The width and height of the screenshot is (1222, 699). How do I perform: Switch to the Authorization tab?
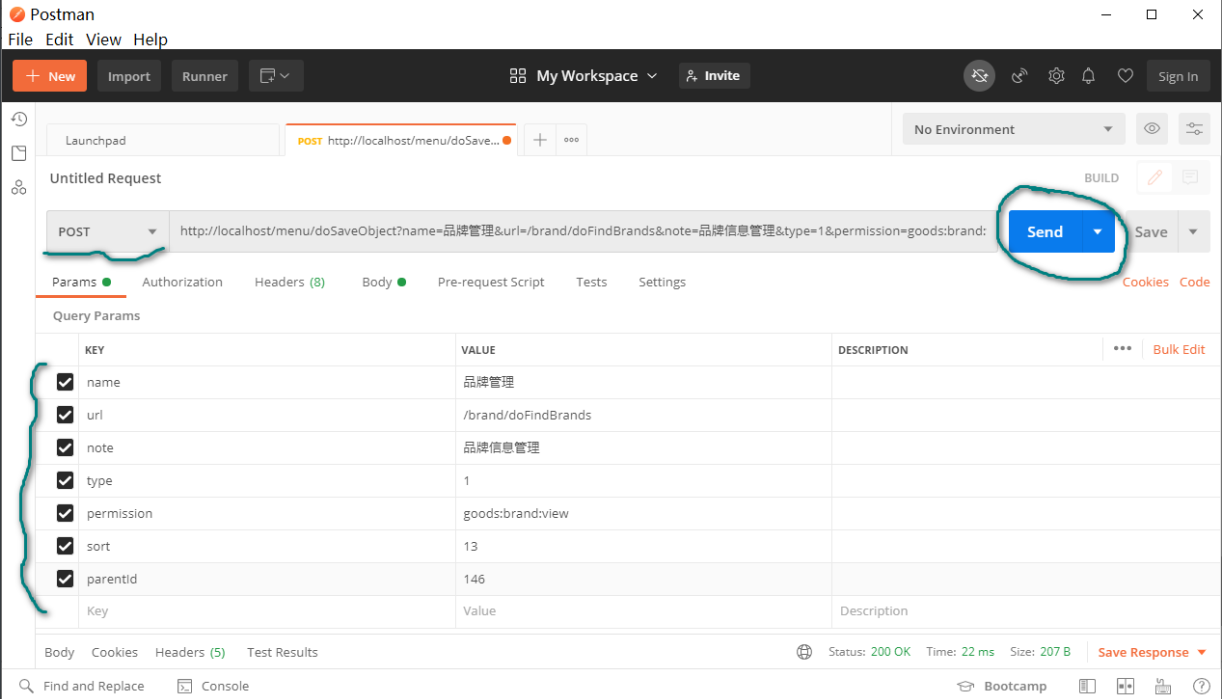182,282
